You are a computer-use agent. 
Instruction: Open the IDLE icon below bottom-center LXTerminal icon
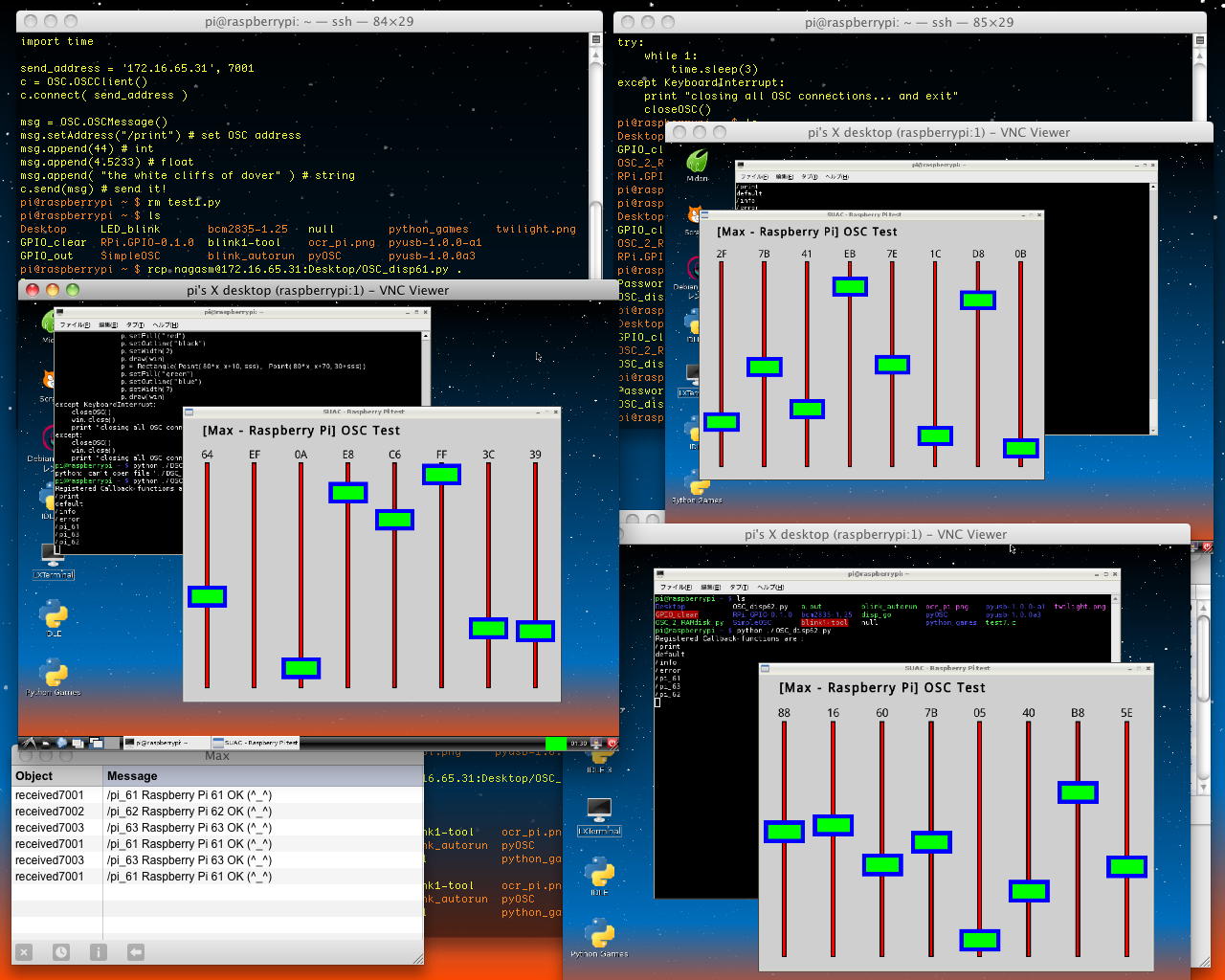600,875
